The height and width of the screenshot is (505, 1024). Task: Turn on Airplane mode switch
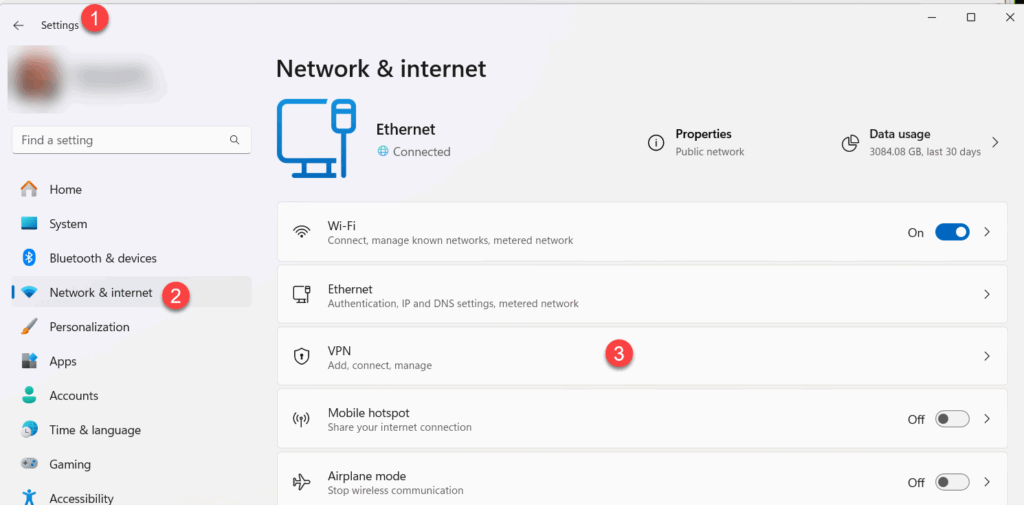click(952, 482)
